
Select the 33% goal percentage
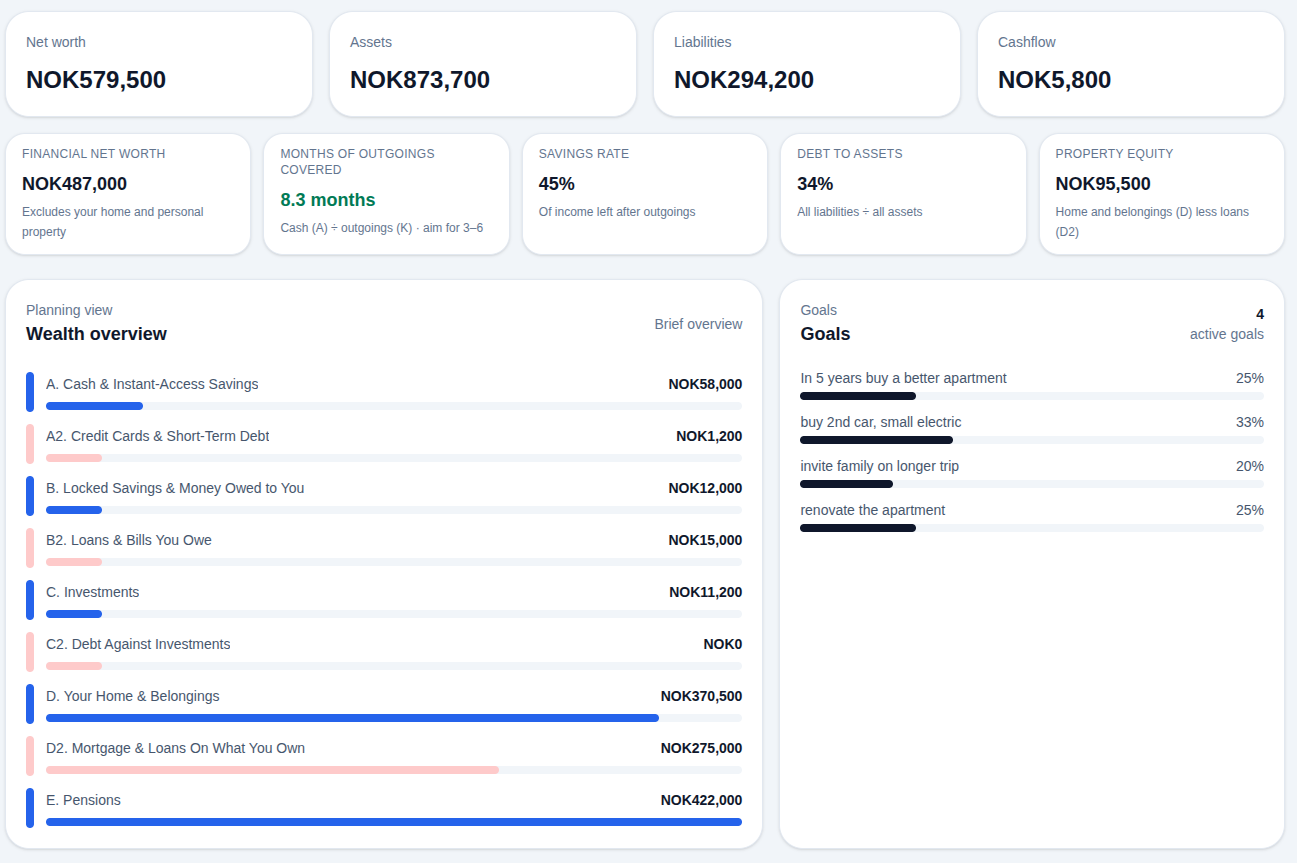coord(1250,422)
